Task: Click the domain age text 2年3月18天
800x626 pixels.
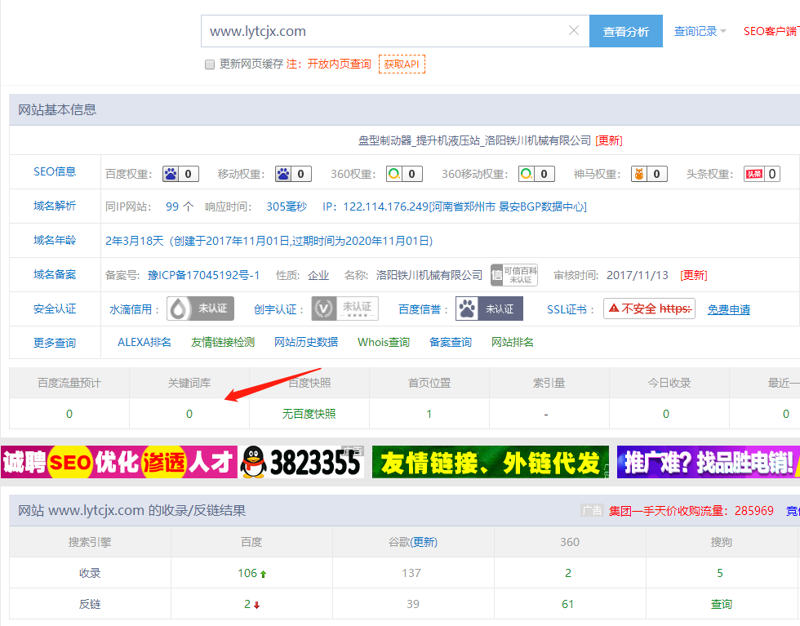Action: 134,241
